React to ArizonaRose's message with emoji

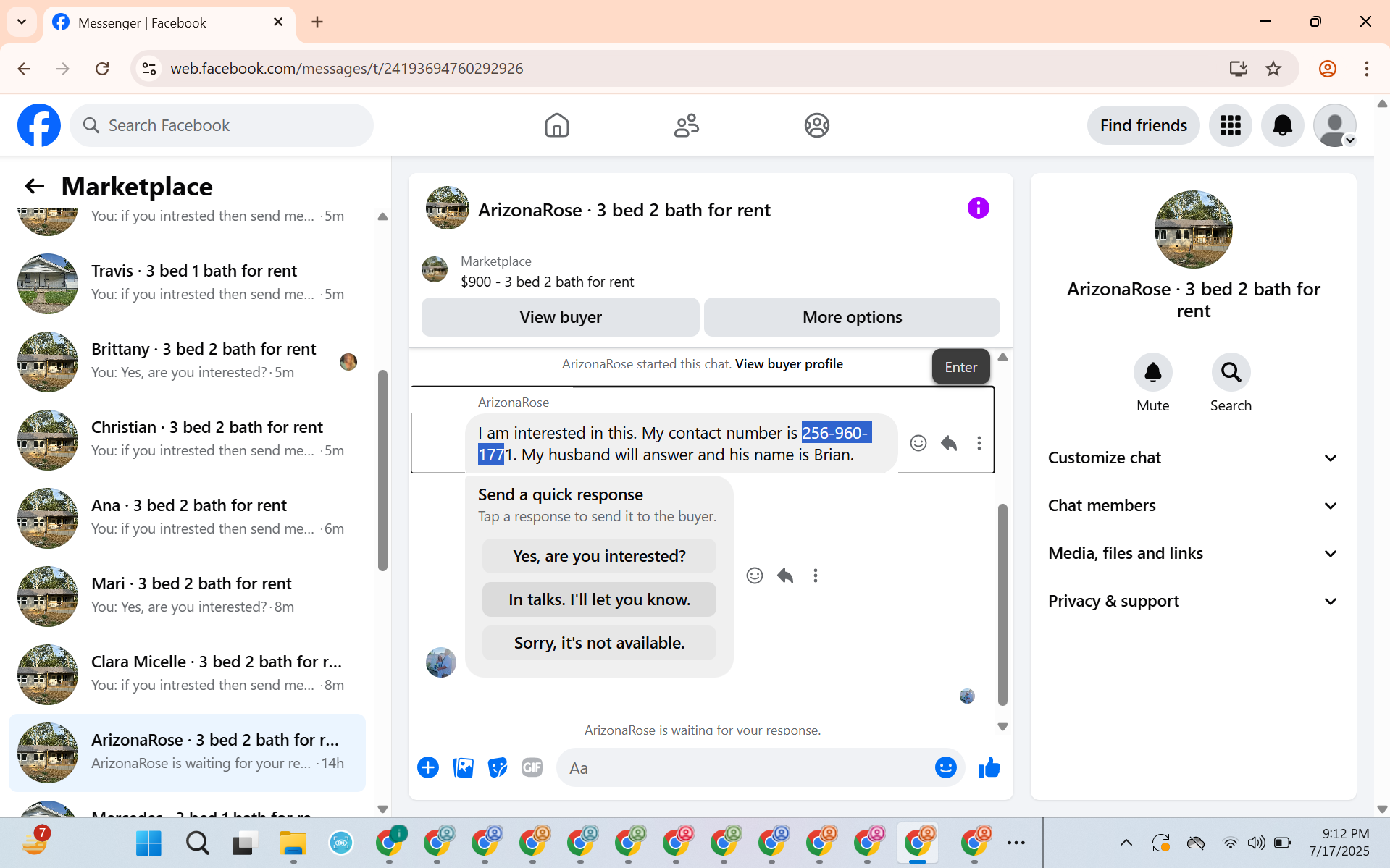click(918, 443)
